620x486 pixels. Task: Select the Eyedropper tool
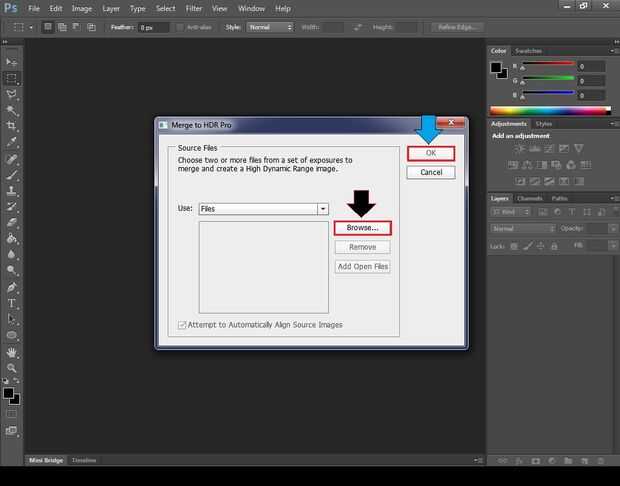click(11, 142)
